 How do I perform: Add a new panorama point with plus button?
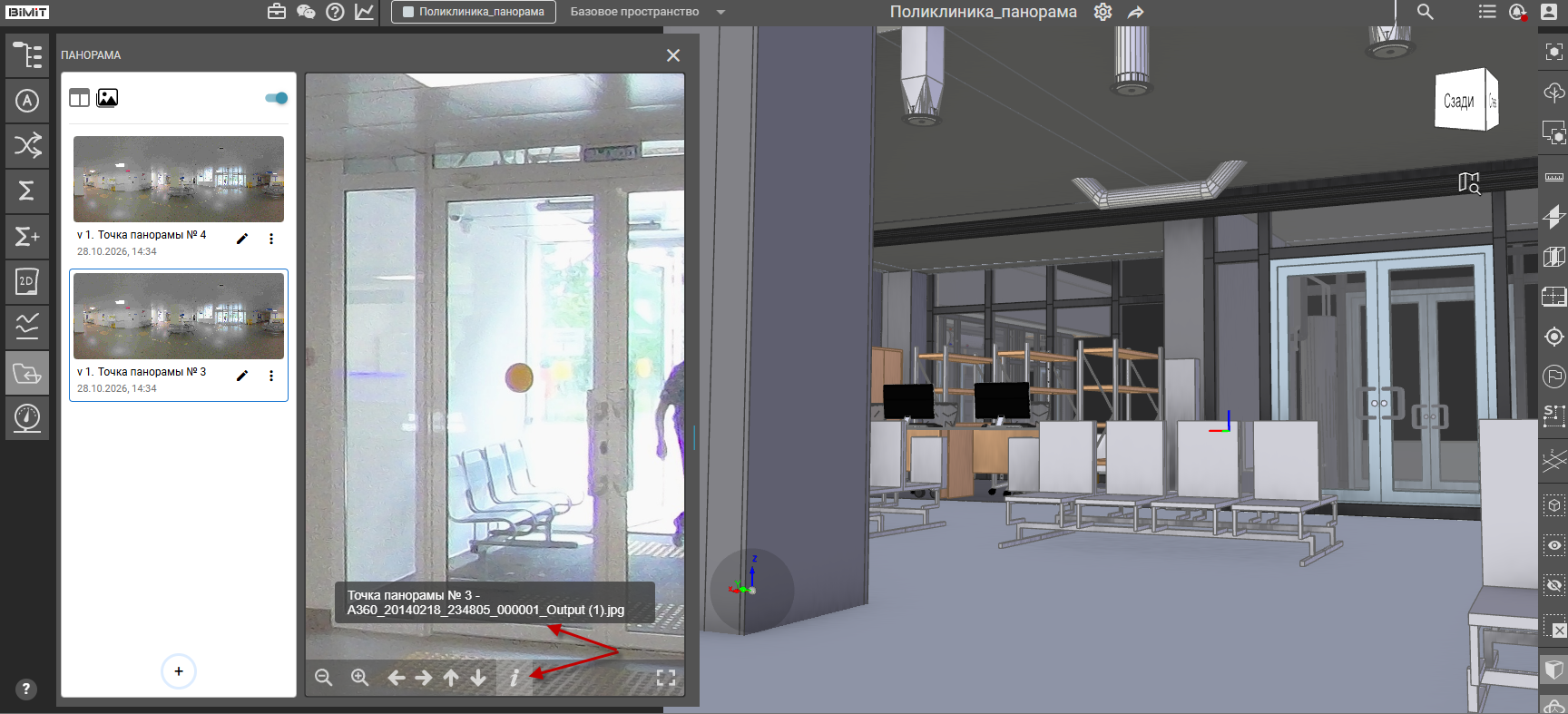[179, 671]
